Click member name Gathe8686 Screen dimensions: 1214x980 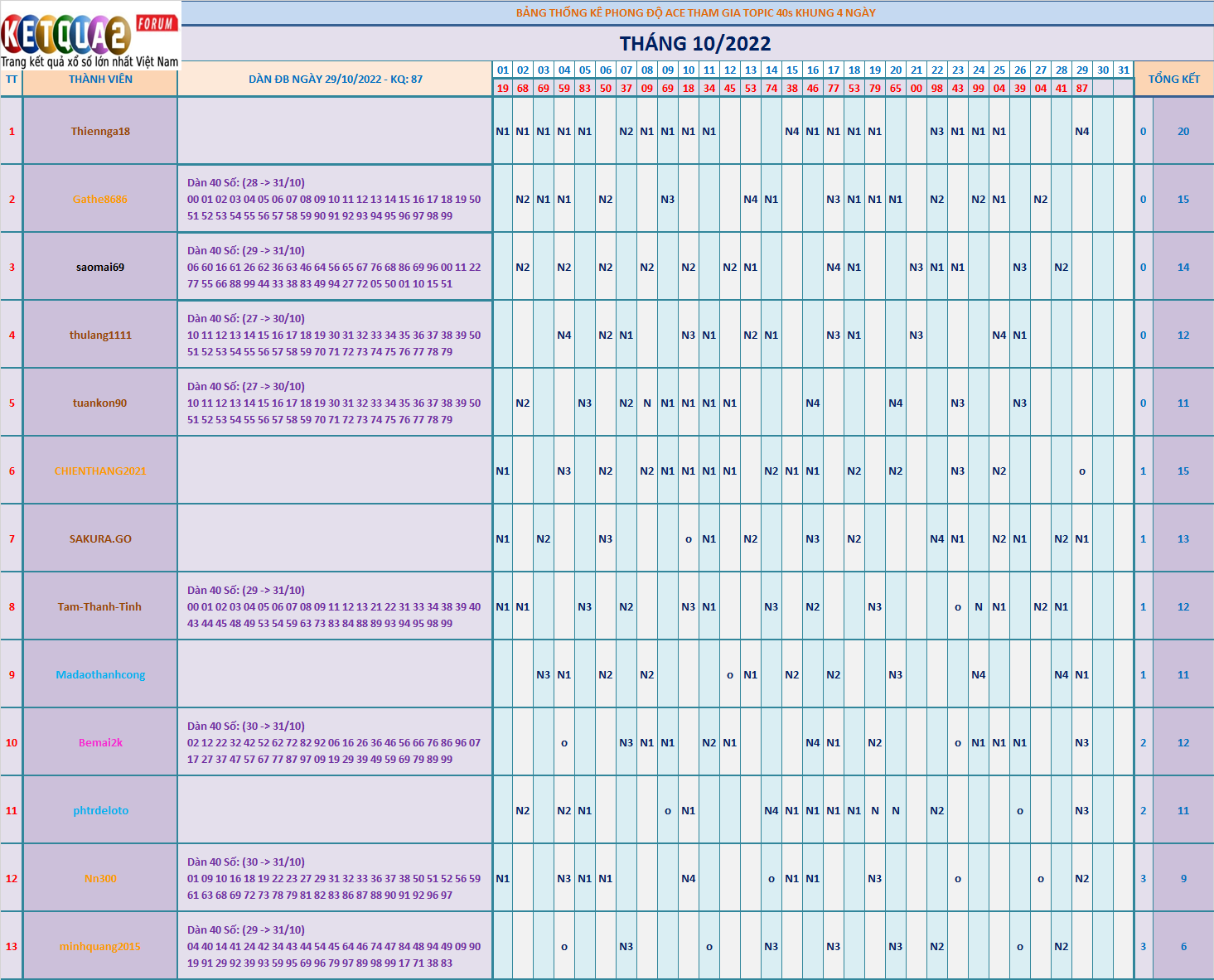100,199
